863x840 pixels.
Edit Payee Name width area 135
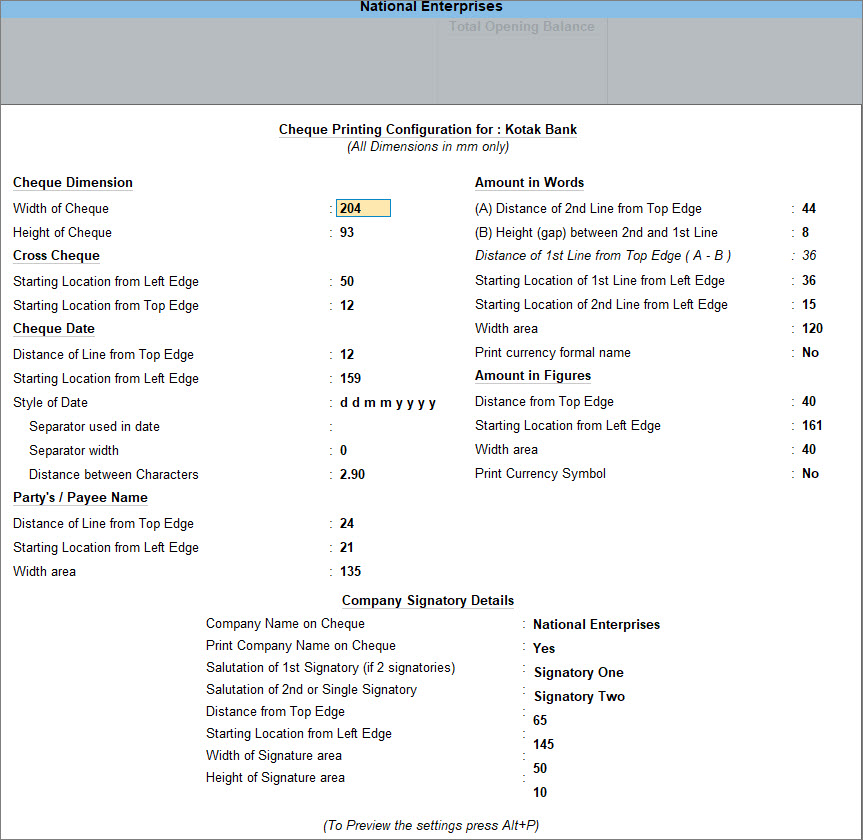(x=350, y=571)
